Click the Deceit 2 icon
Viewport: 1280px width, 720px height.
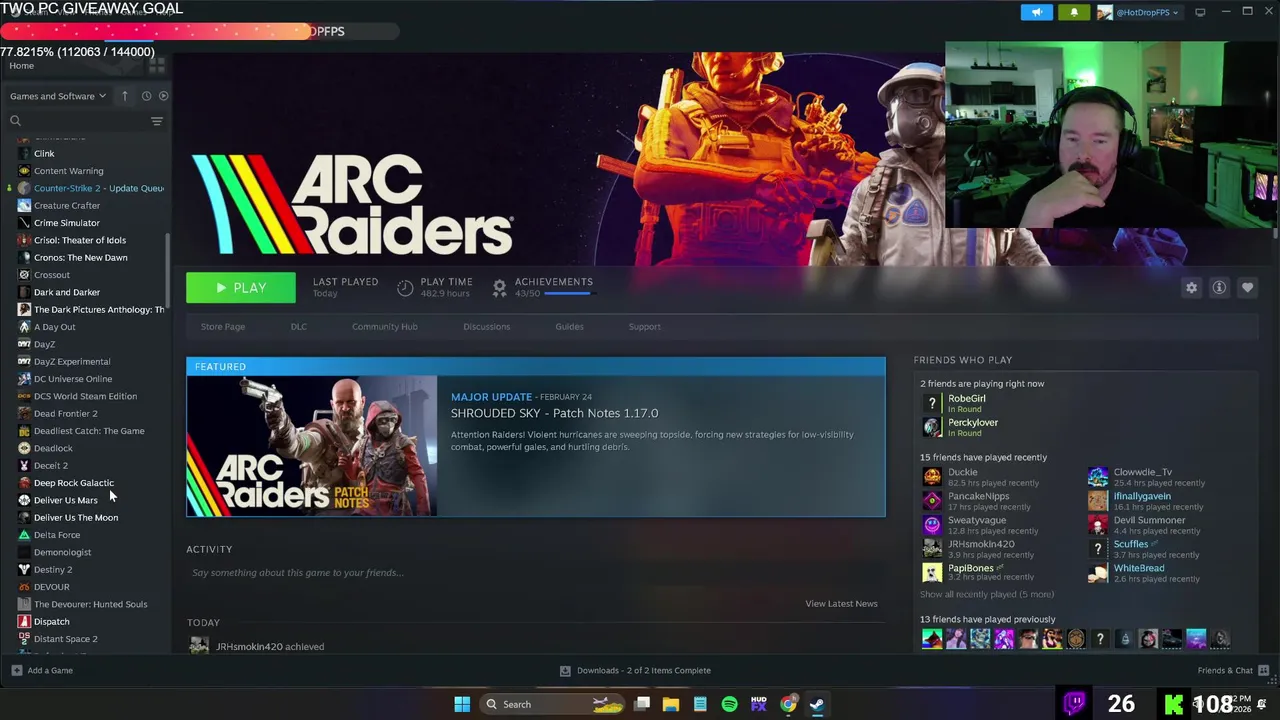point(24,465)
